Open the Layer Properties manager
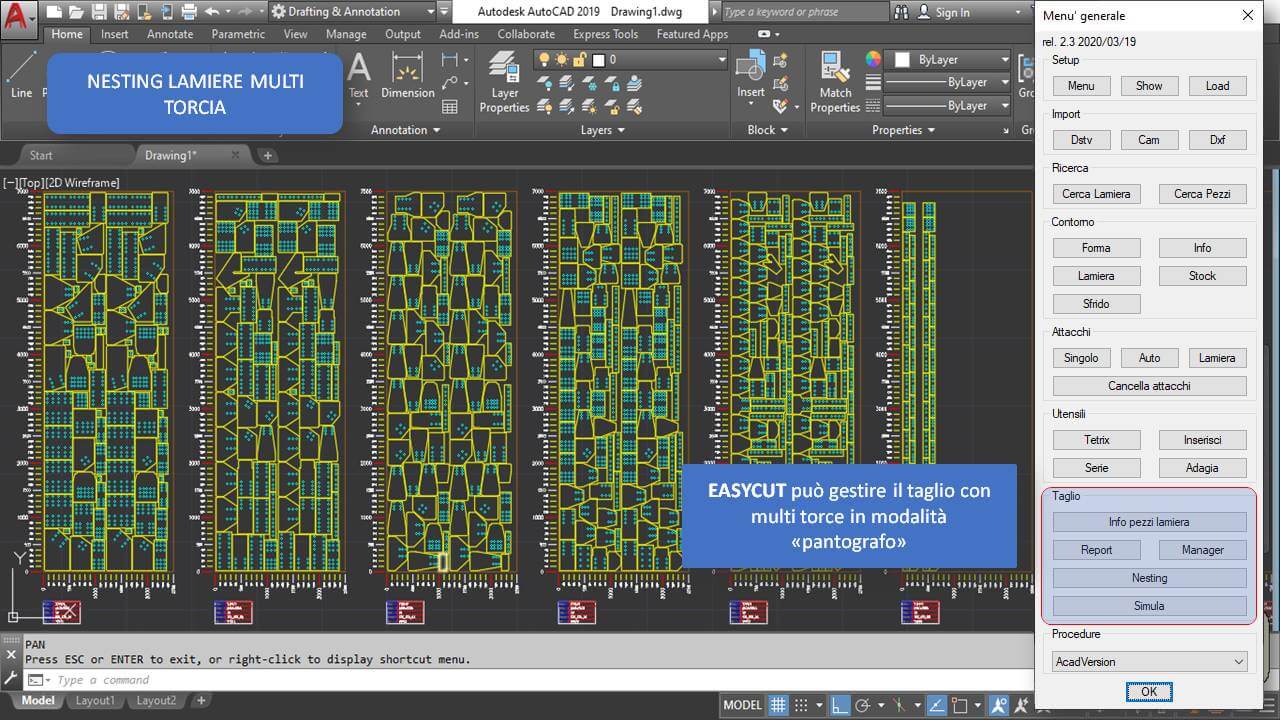This screenshot has height=720, width=1280. tap(504, 82)
